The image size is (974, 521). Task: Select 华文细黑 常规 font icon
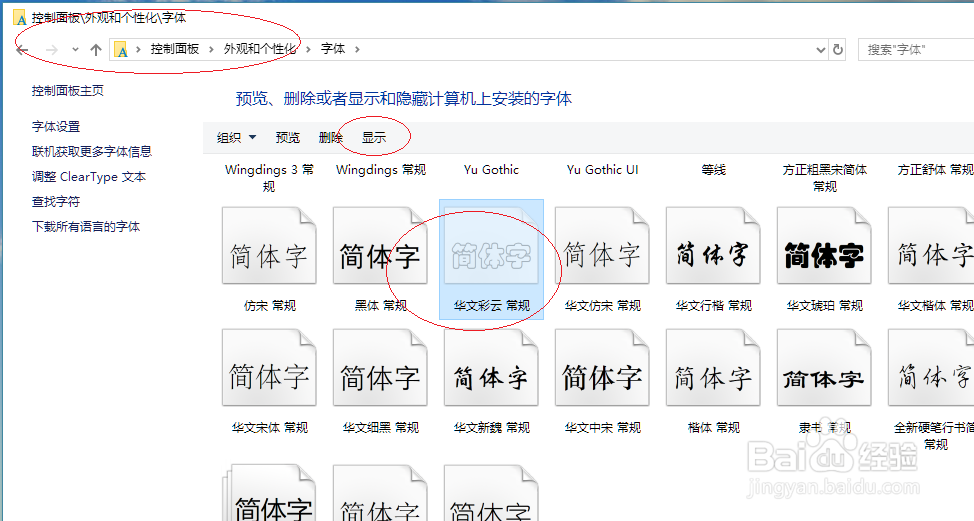pos(380,368)
